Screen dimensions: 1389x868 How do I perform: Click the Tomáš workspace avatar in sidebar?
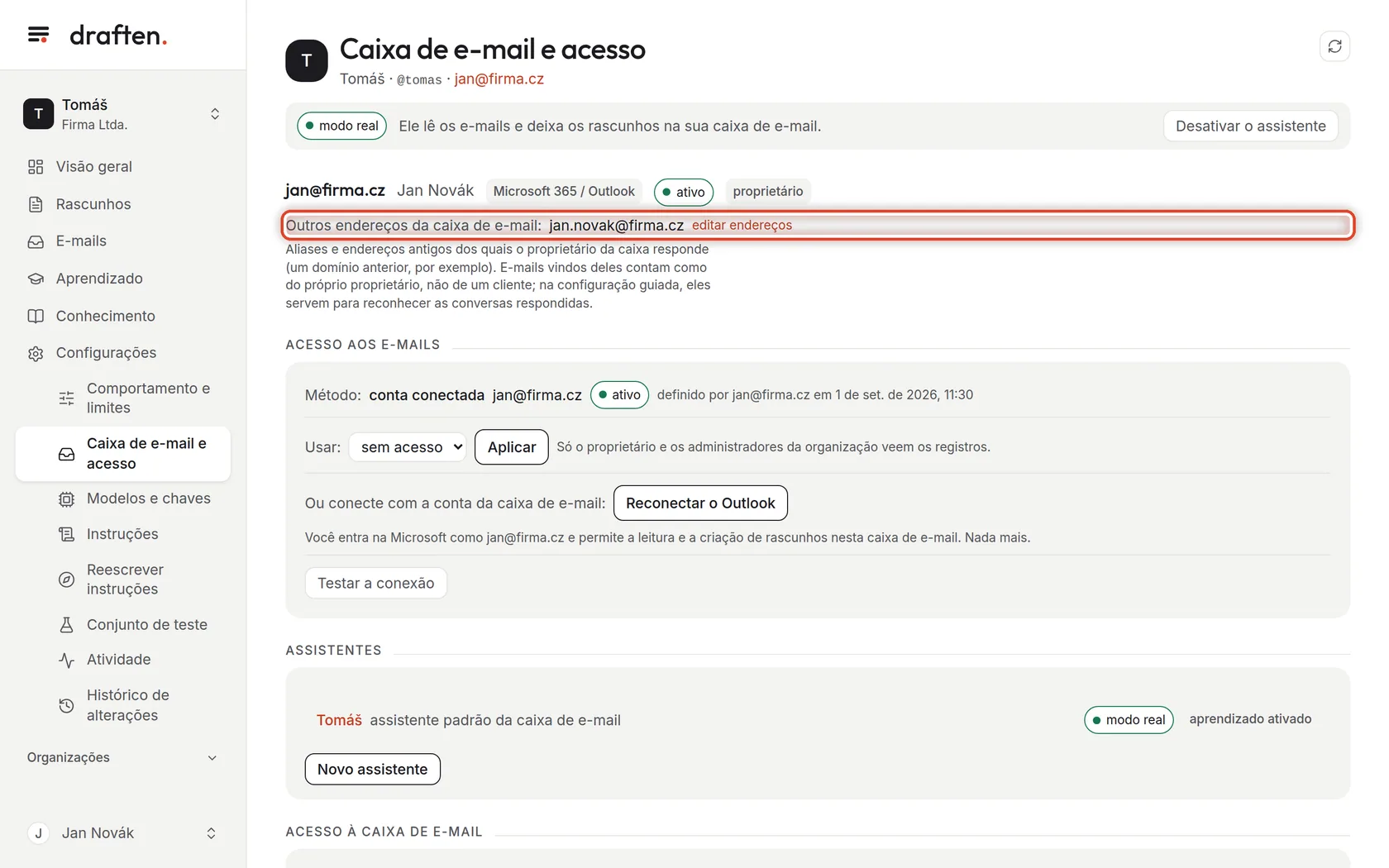[38, 114]
